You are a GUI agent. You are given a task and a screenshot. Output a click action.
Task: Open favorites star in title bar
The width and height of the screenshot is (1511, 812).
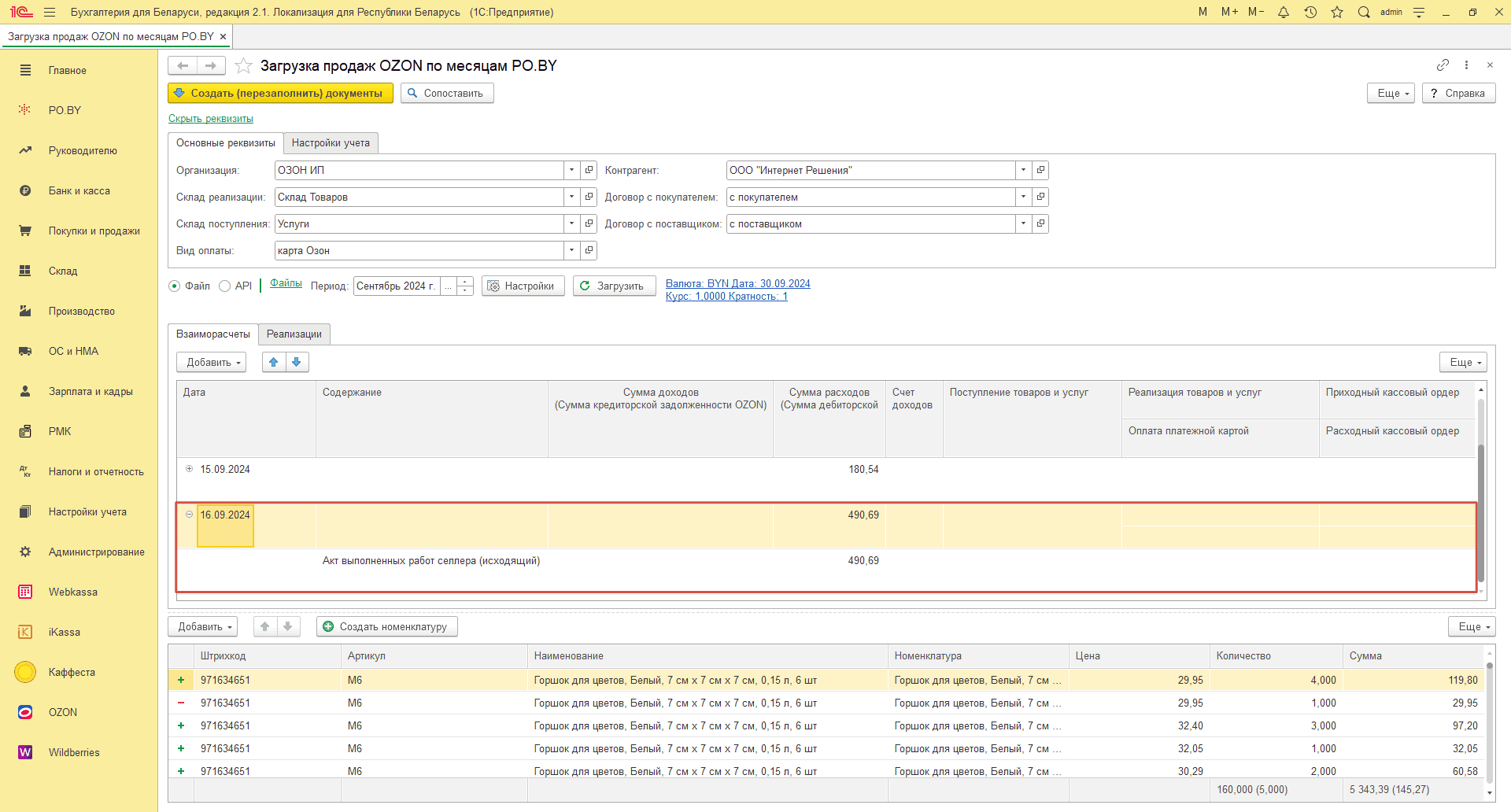(x=1337, y=12)
